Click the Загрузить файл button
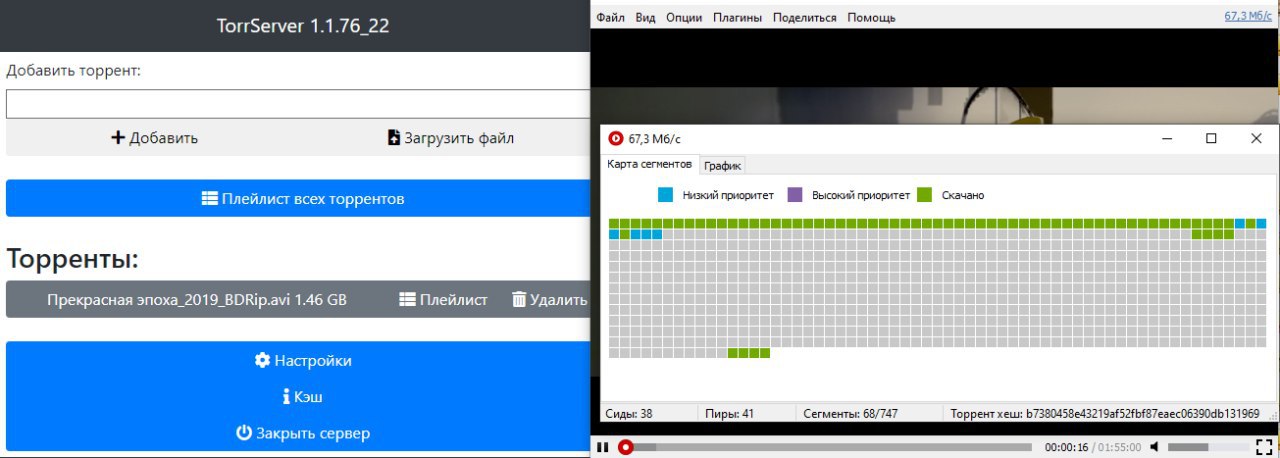The width and height of the screenshot is (1280, 458). click(x=450, y=138)
